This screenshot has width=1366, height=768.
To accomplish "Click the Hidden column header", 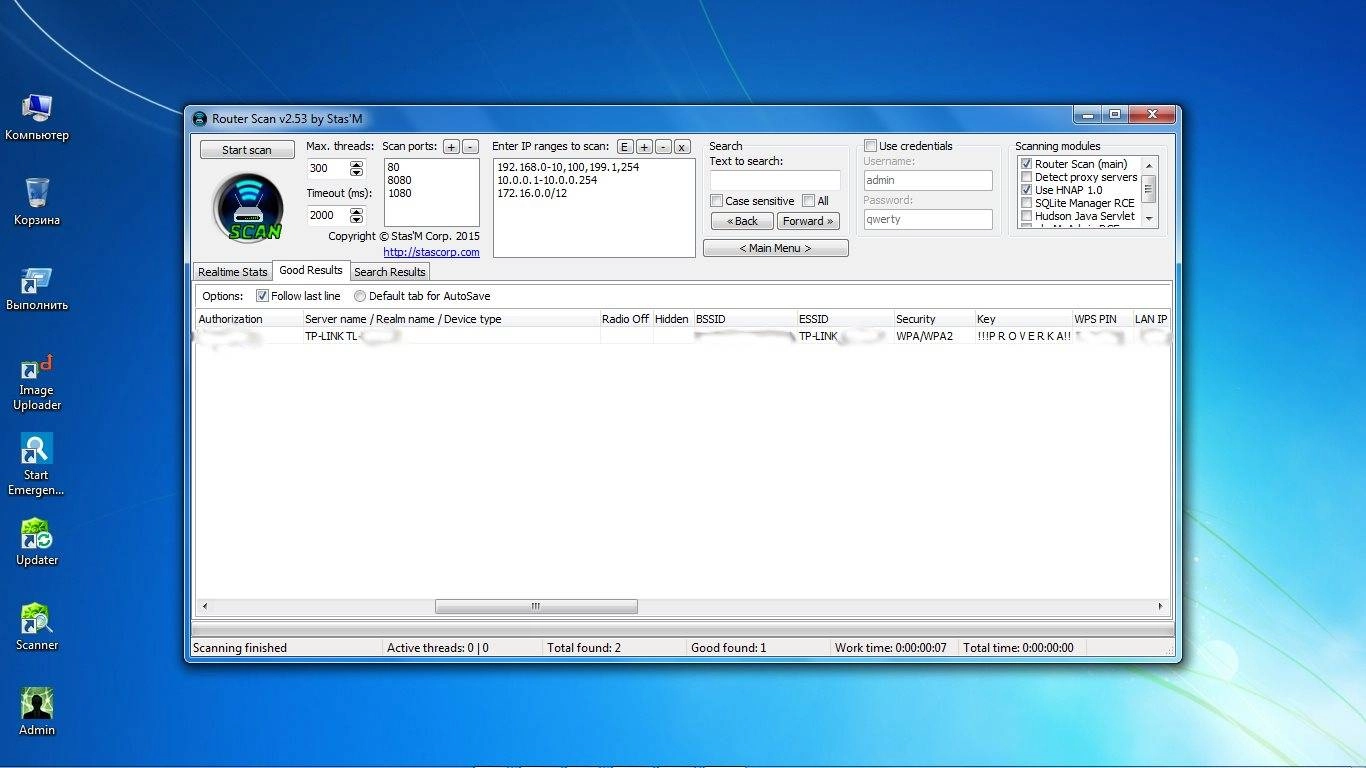I will click(672, 319).
